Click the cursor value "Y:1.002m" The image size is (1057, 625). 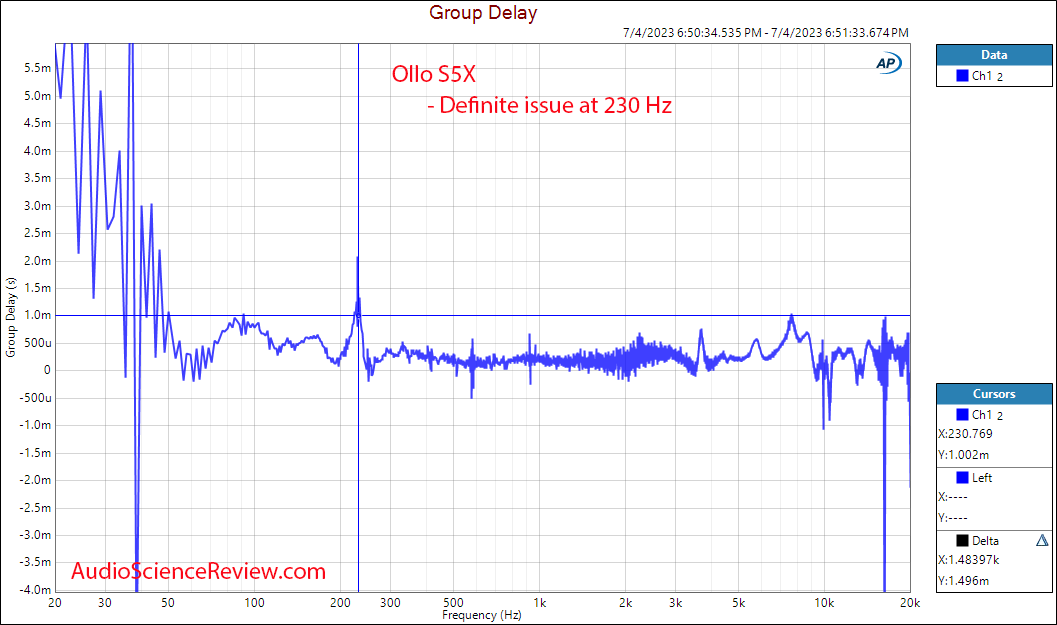coord(963,455)
